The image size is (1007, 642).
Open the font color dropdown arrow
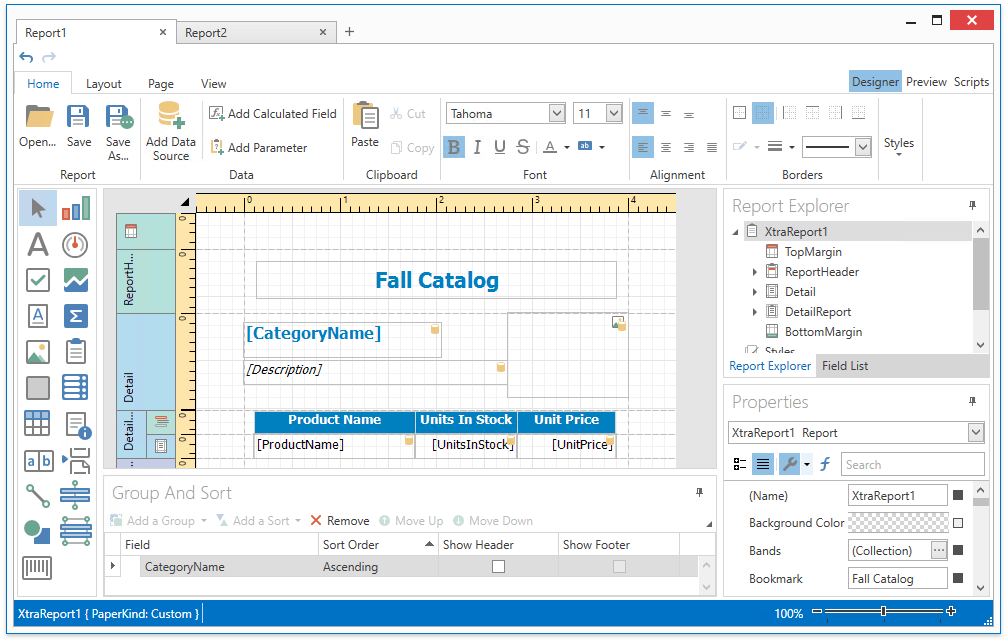tap(566, 148)
